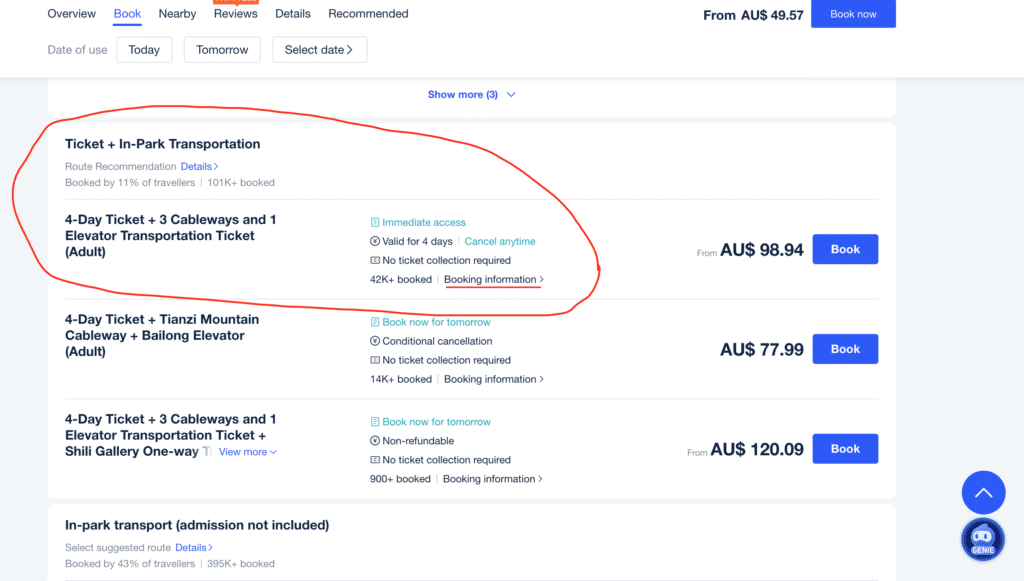Click Book now for tomorrow icon, AU$ 77.99 ticket
This screenshot has height=581, width=1024.
[x=375, y=323]
